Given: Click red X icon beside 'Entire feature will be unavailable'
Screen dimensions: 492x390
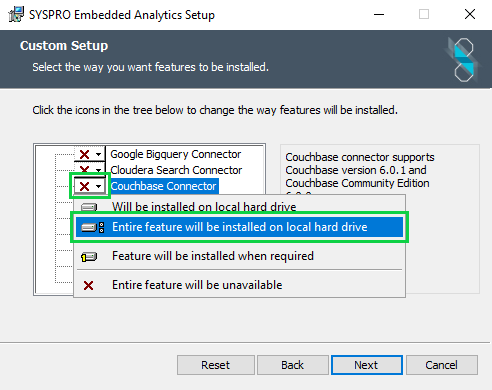Looking at the screenshot, I should [x=88, y=285].
